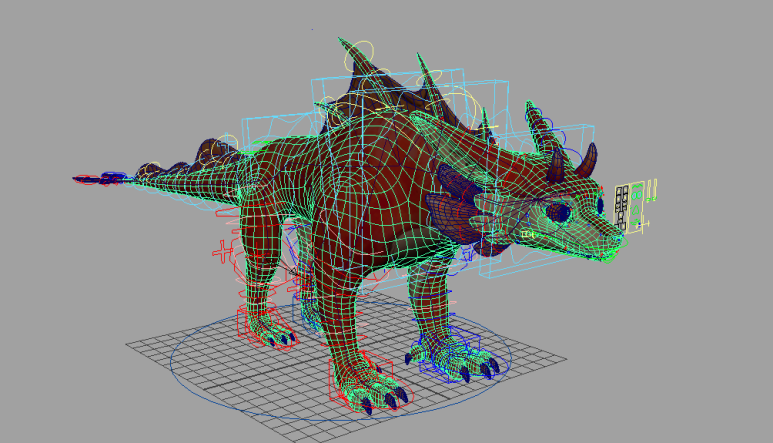Select the red box control on the nearest front foot
This screenshot has height=443, width=773.
pos(361,380)
